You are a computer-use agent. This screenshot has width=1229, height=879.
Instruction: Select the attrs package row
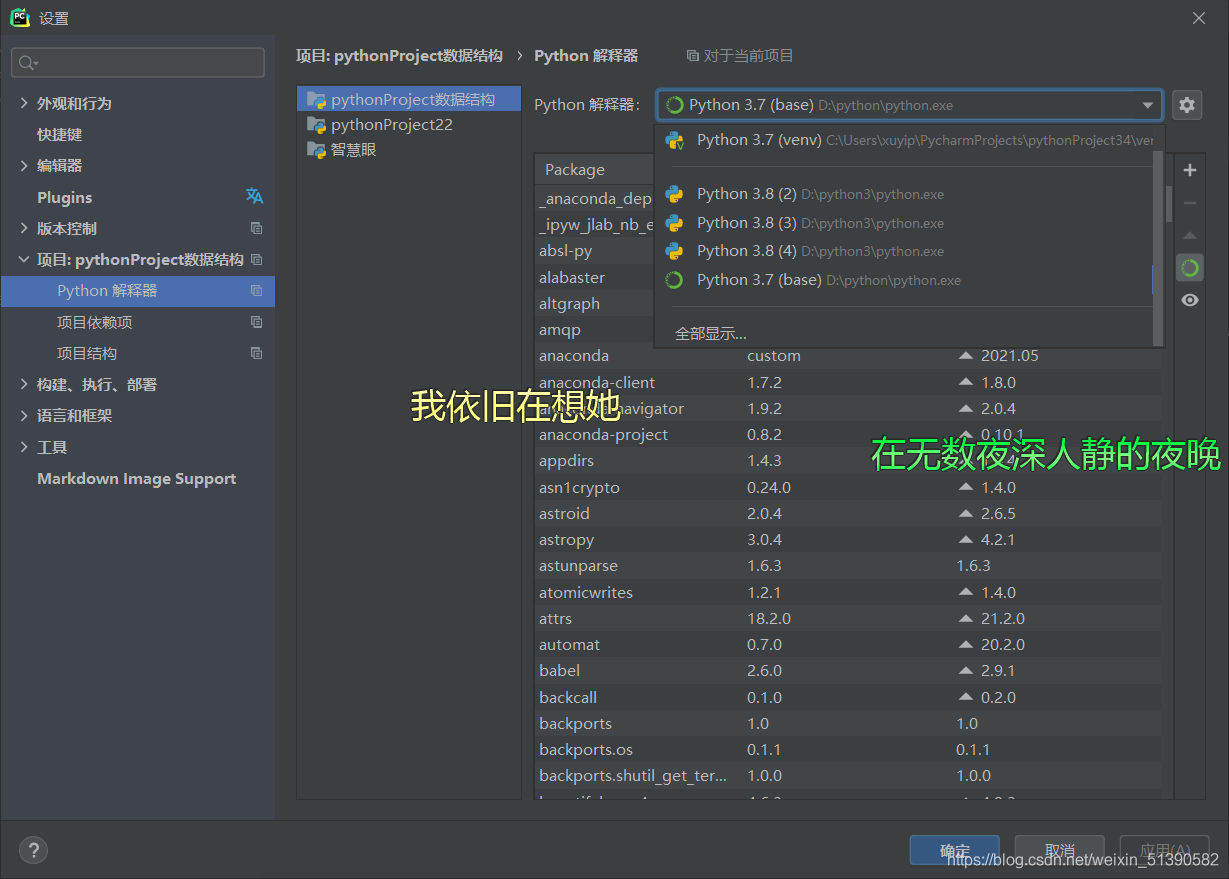tap(849, 618)
